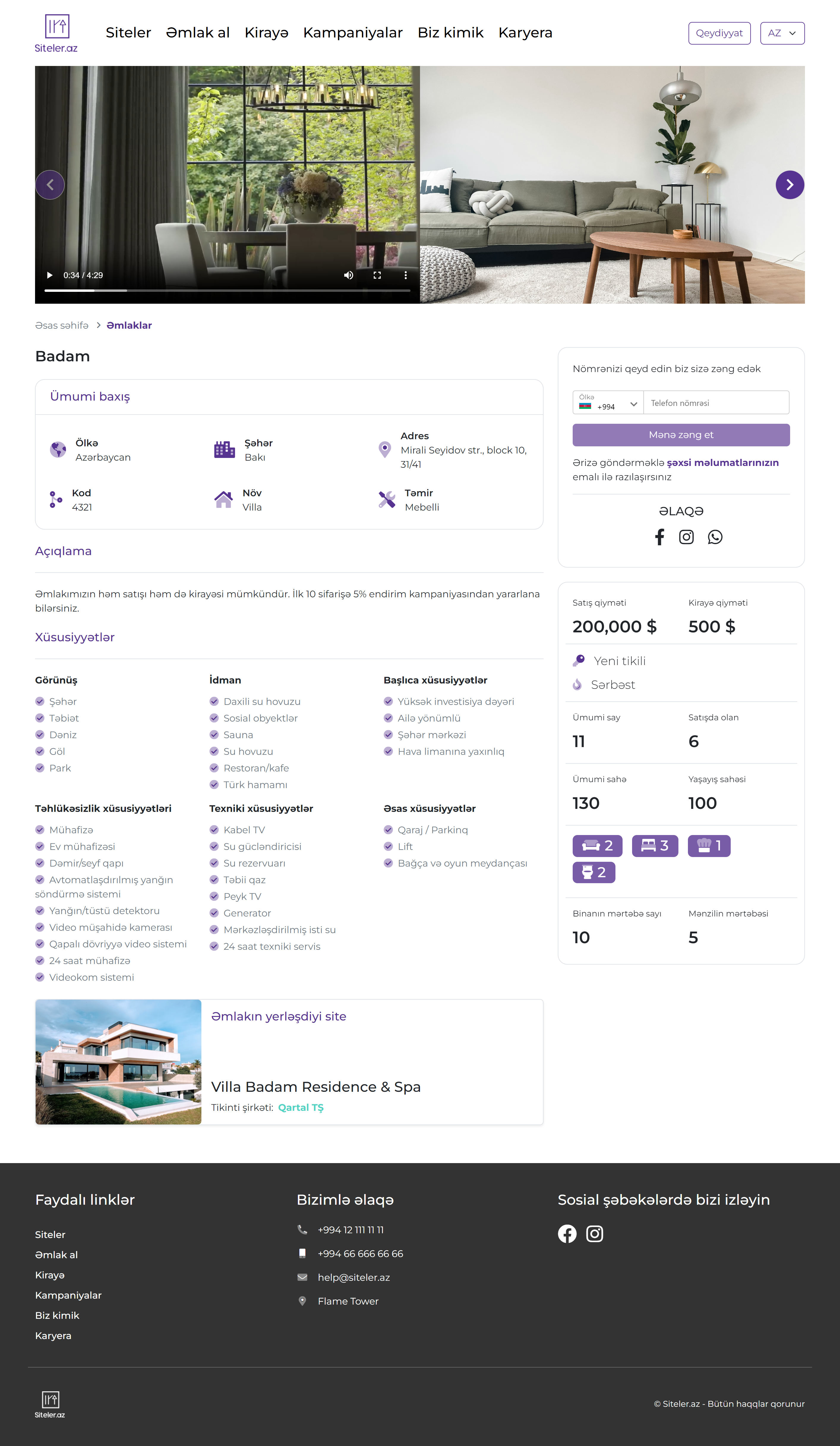Toggle fullscreen on the video player
Image resolution: width=840 pixels, height=1446 pixels.
(x=377, y=275)
